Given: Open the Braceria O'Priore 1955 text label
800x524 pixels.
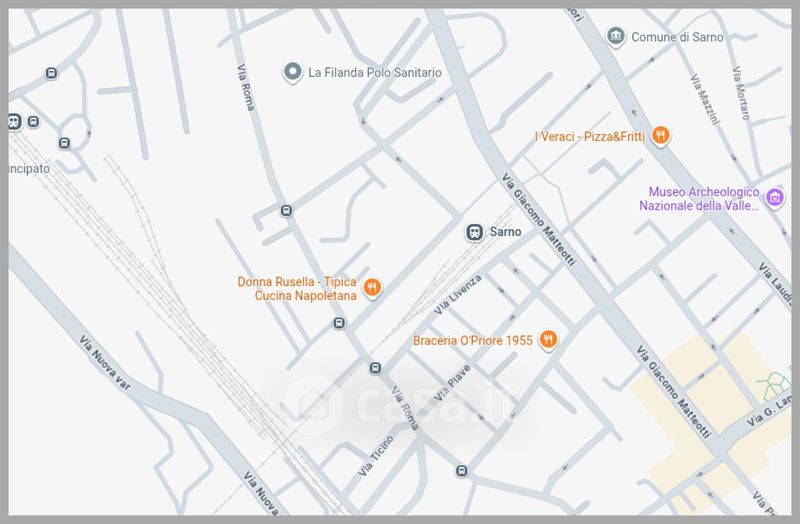Looking at the screenshot, I should click(473, 341).
